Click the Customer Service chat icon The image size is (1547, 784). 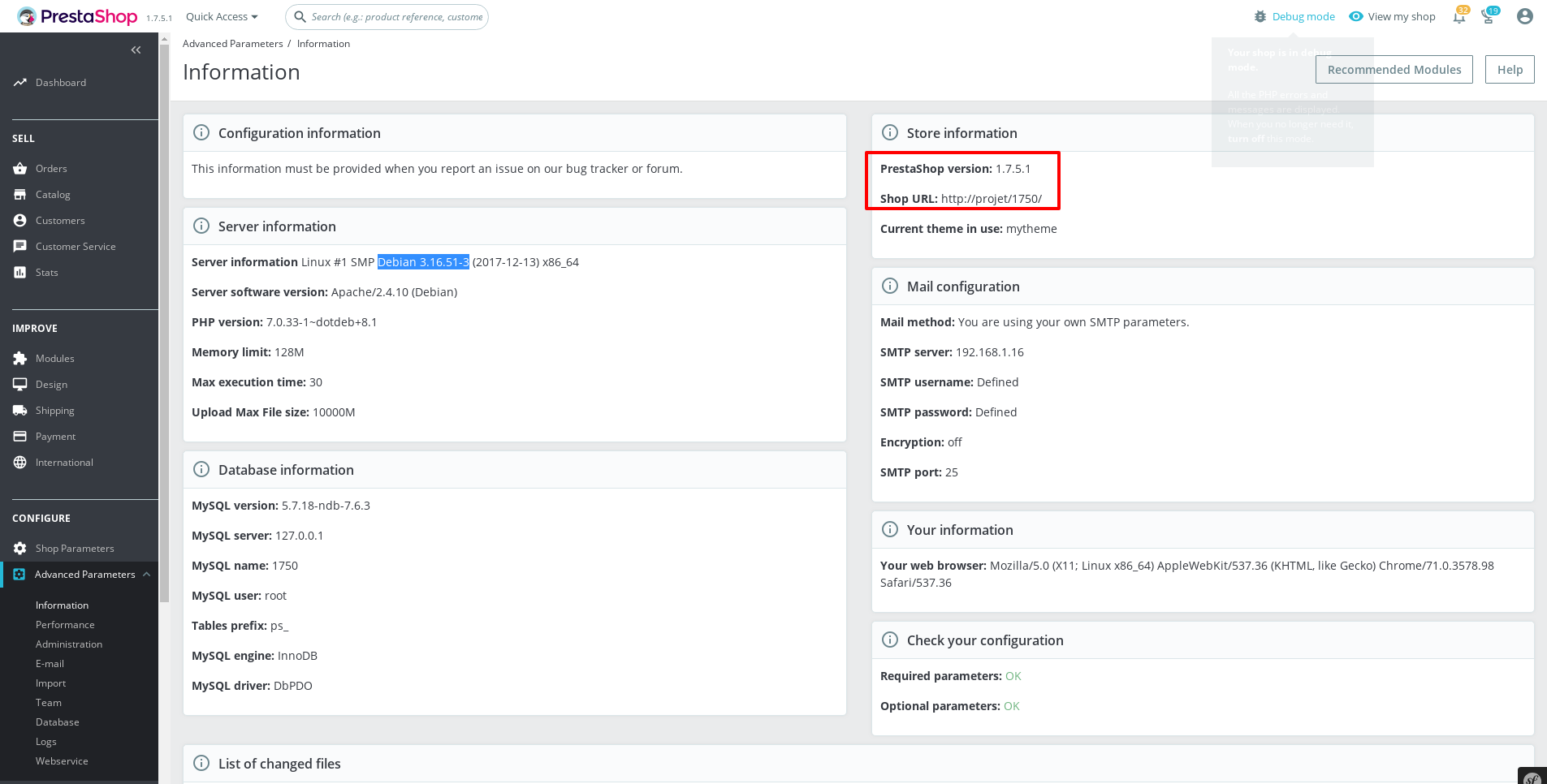[20, 247]
